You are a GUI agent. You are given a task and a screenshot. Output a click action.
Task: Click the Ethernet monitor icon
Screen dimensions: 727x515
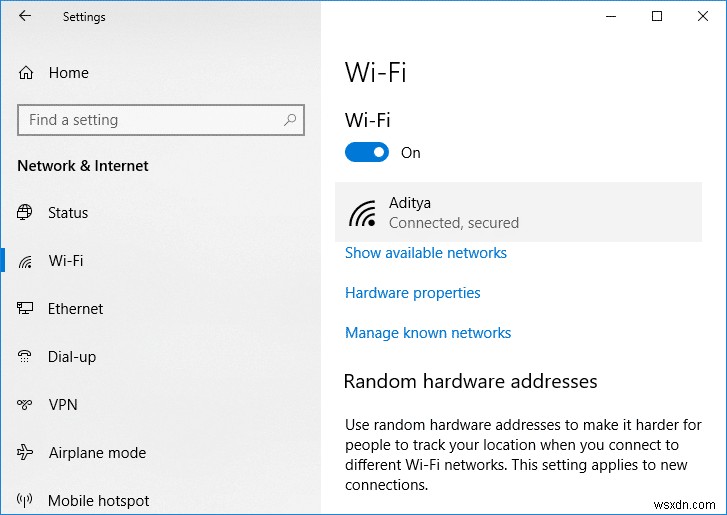26,309
